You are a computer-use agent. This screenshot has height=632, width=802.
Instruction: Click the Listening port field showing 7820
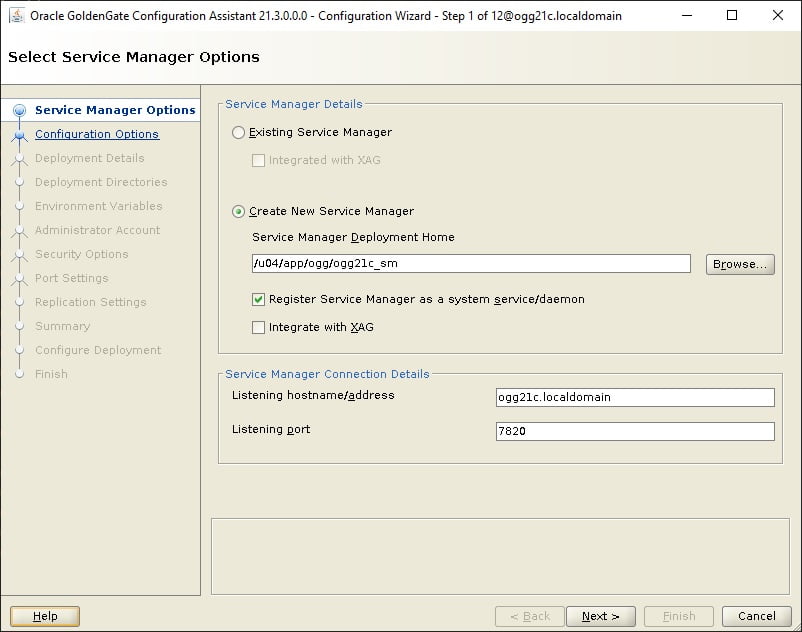pos(635,431)
